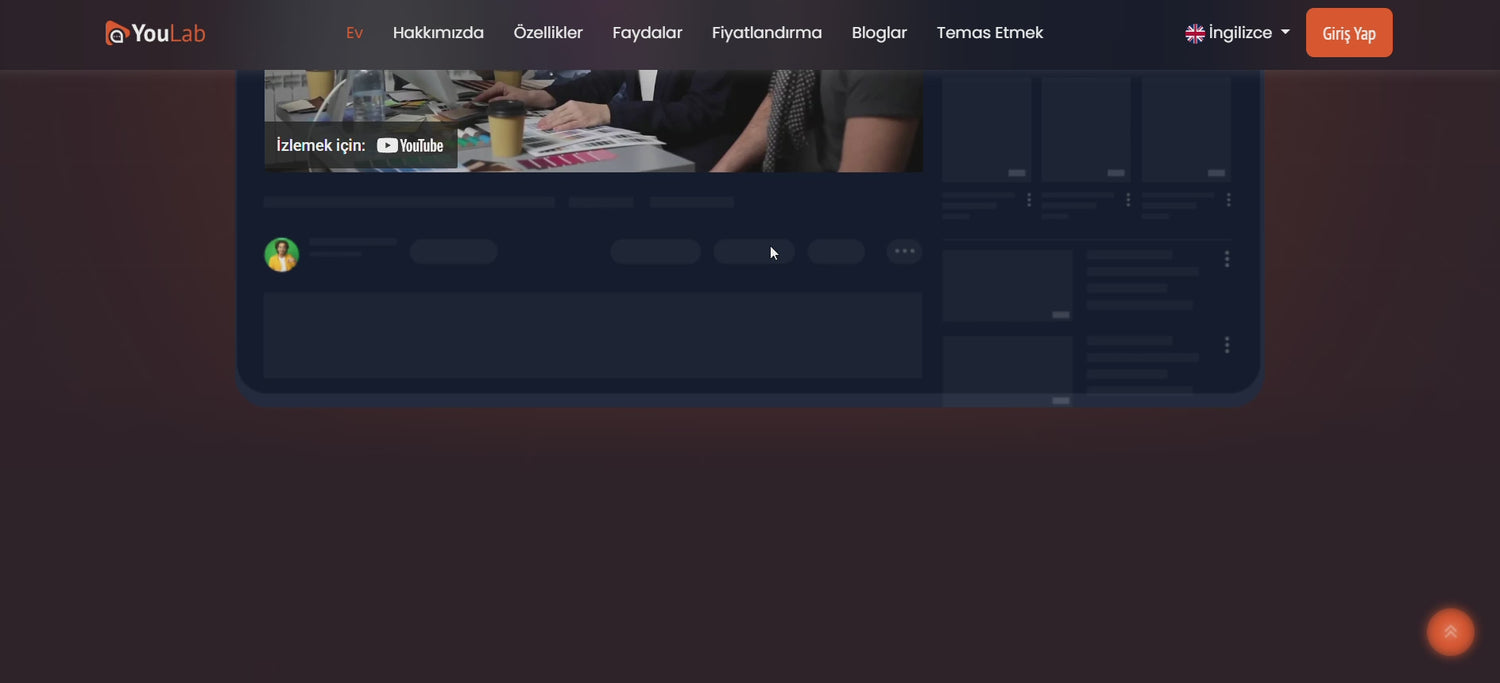Select Özellikler in the navigation bar
1500x683 pixels.
point(548,33)
